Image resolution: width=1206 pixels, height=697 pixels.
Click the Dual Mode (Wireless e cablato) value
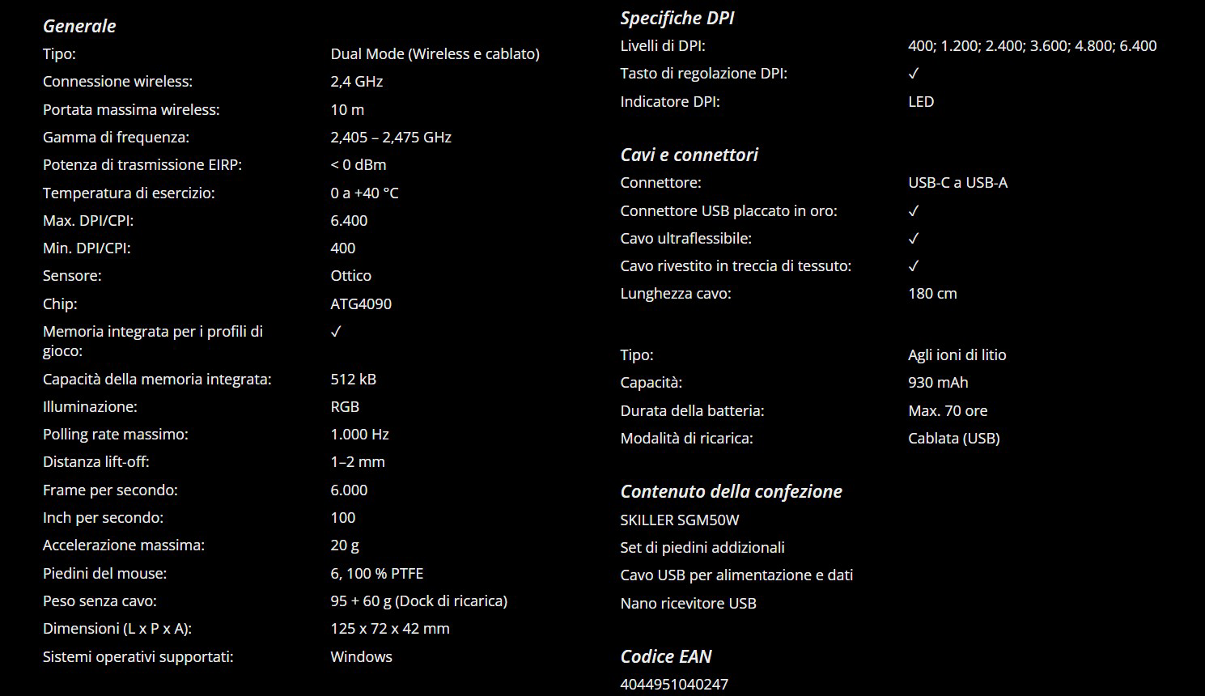tap(435, 54)
